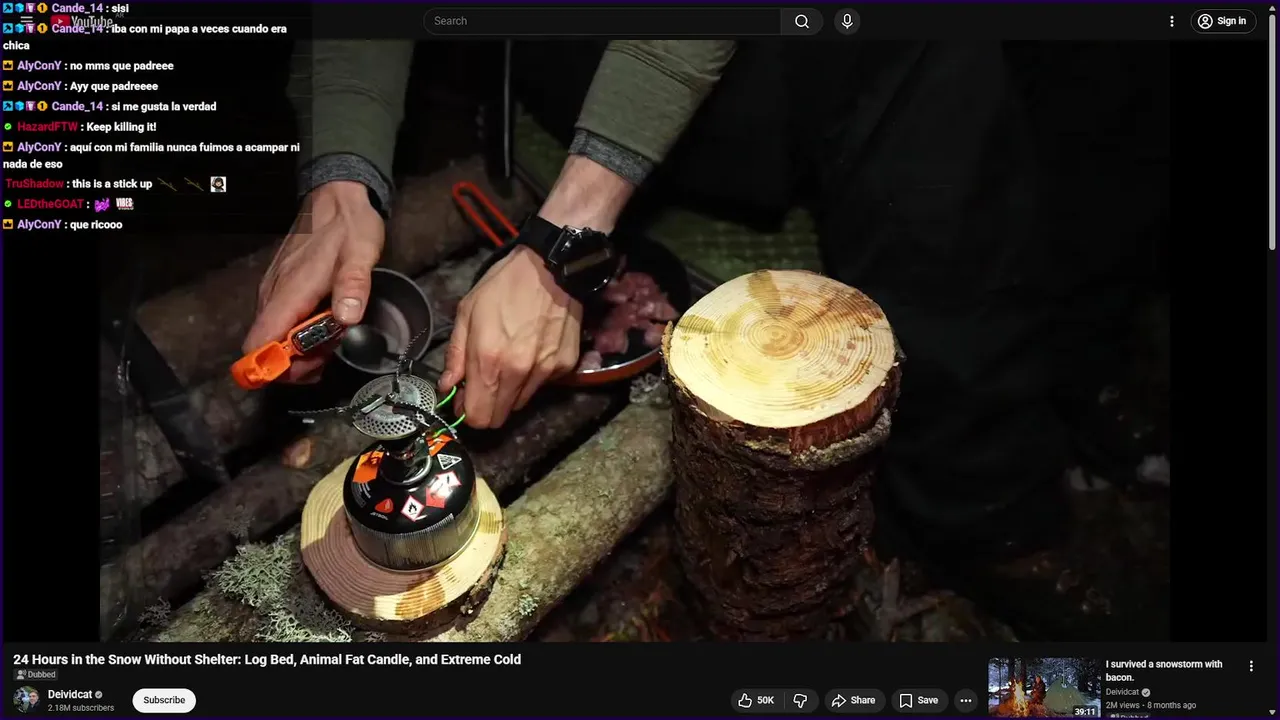
Task: Open 'I survived a snowstorm with bacon.' title
Action: 1164,670
